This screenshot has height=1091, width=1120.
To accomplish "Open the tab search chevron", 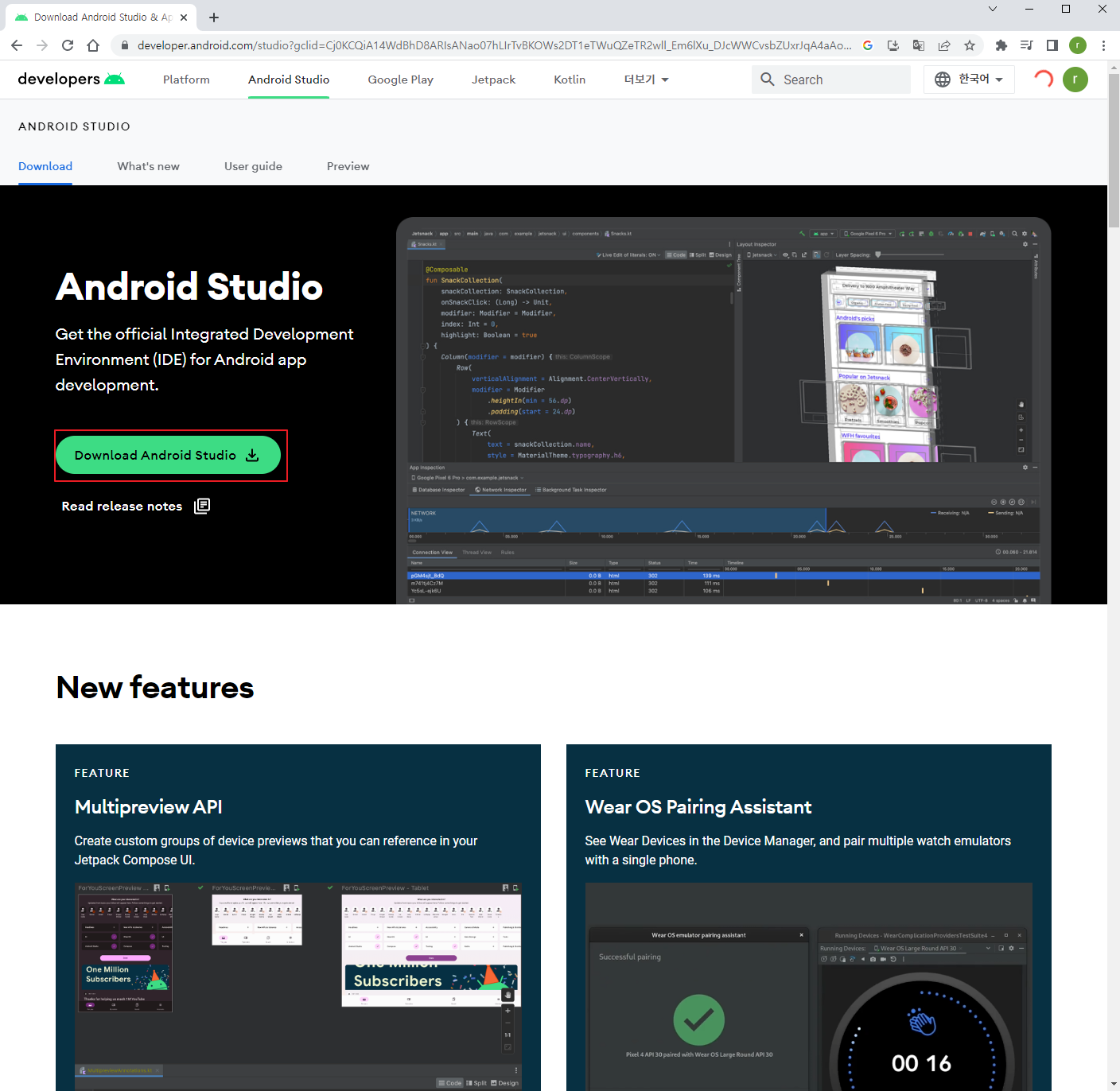I will click(x=993, y=9).
